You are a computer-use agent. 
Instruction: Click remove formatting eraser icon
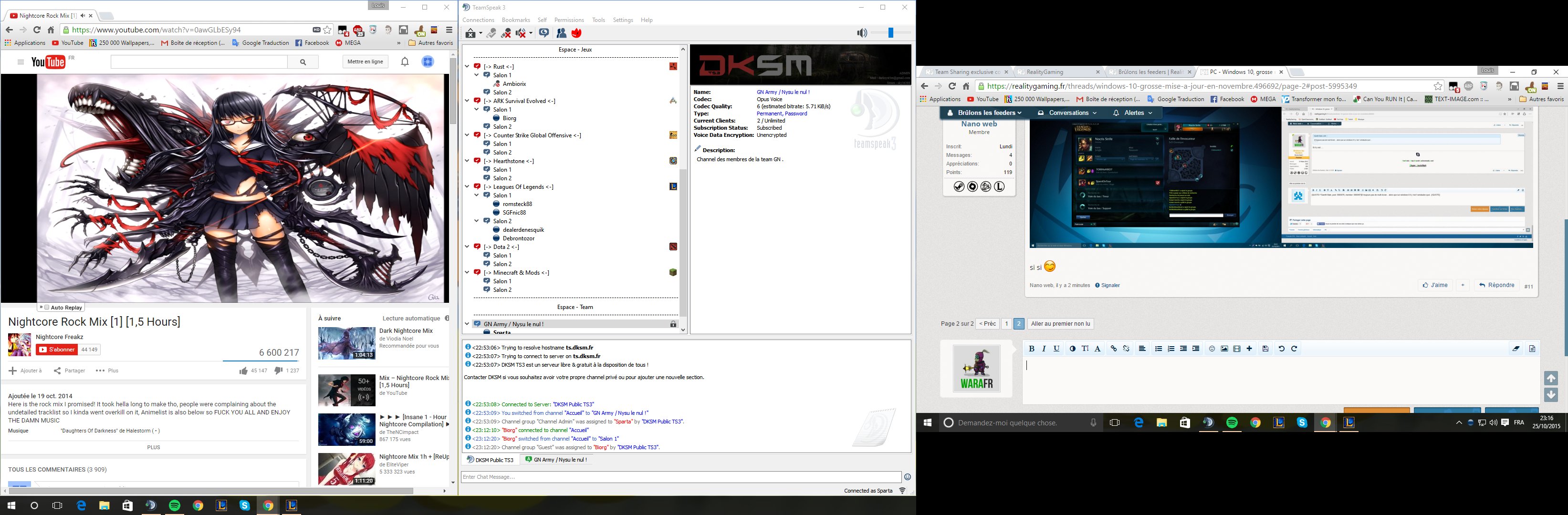point(1516,349)
